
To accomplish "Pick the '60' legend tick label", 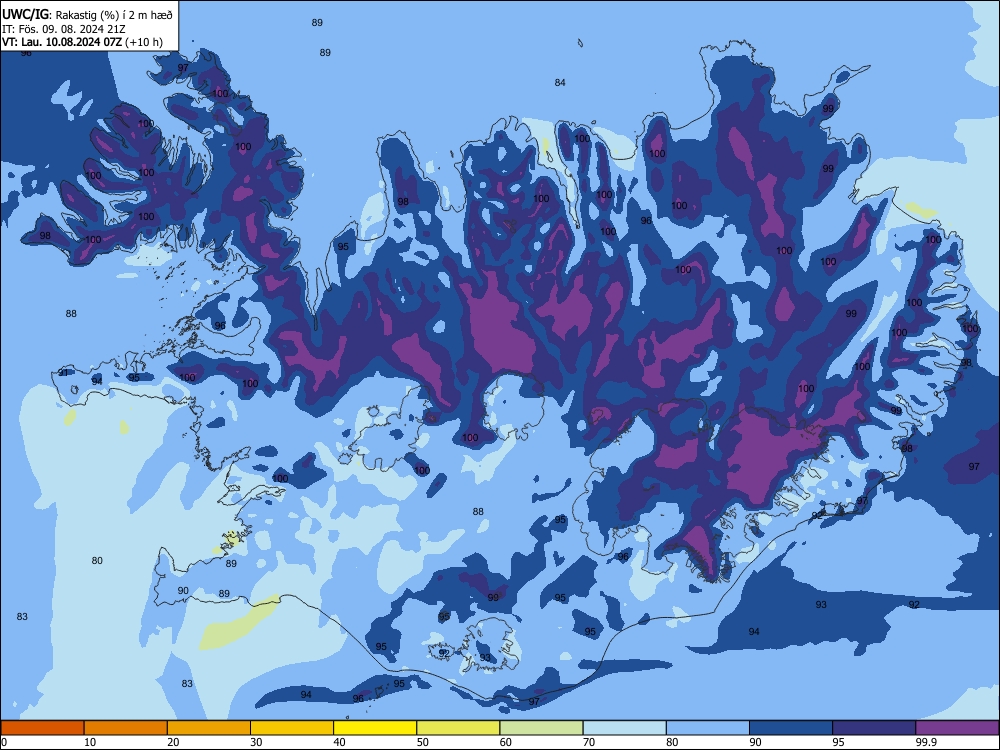I will [506, 742].
